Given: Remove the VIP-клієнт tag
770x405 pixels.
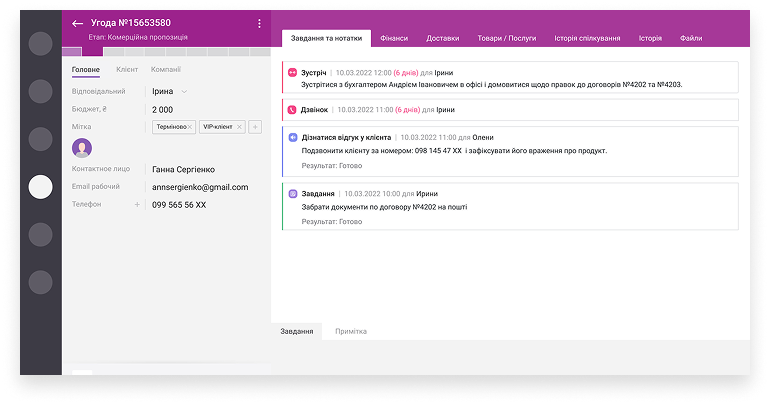Looking at the screenshot, I should [239, 127].
